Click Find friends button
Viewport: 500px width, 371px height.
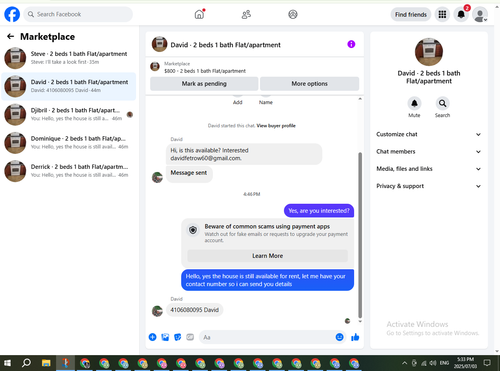point(411,14)
